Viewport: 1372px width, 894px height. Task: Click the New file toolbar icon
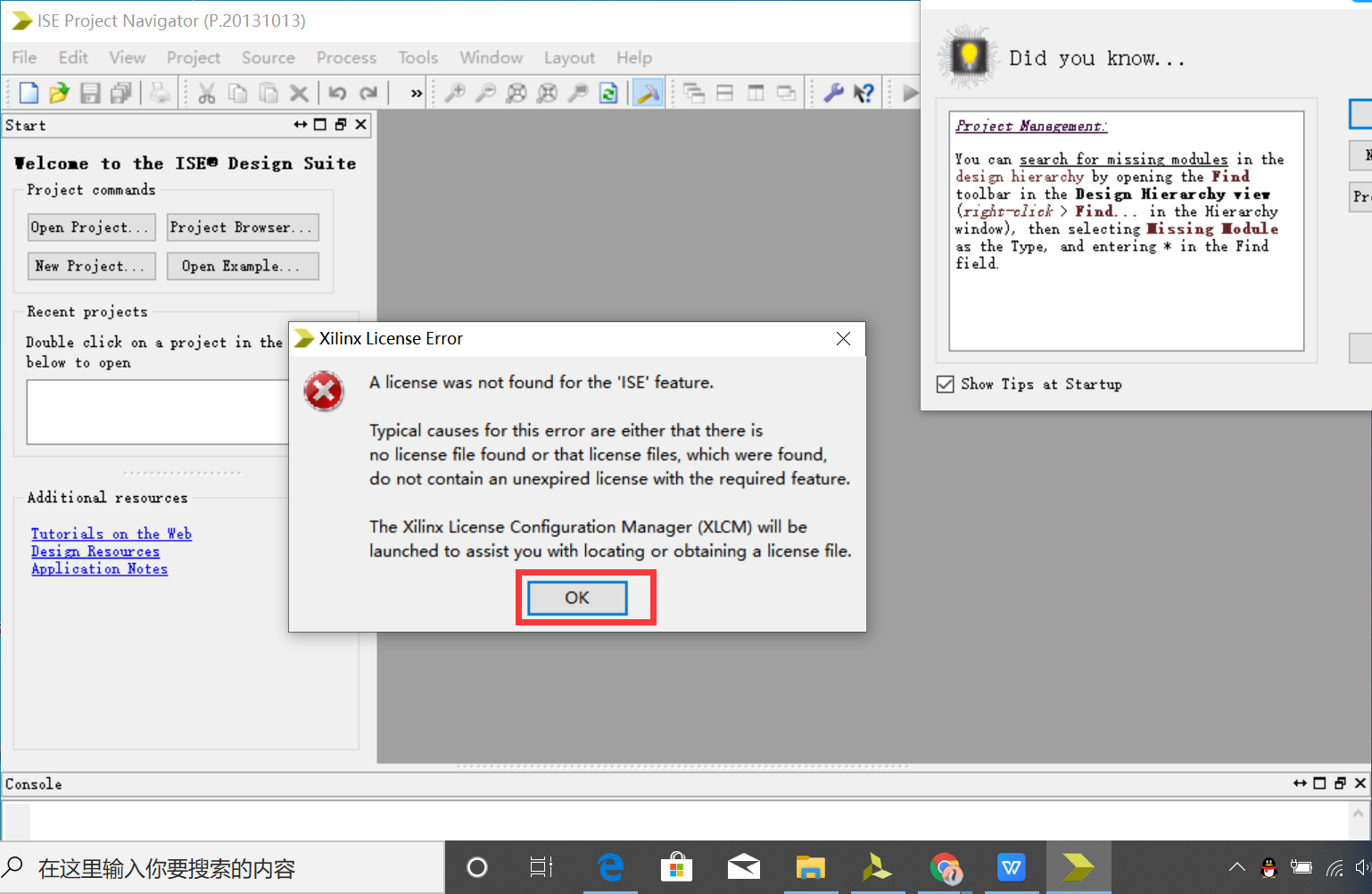[x=29, y=93]
